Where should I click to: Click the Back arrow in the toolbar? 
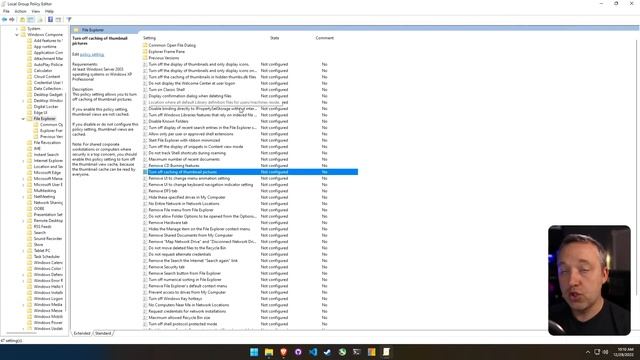point(4,20)
